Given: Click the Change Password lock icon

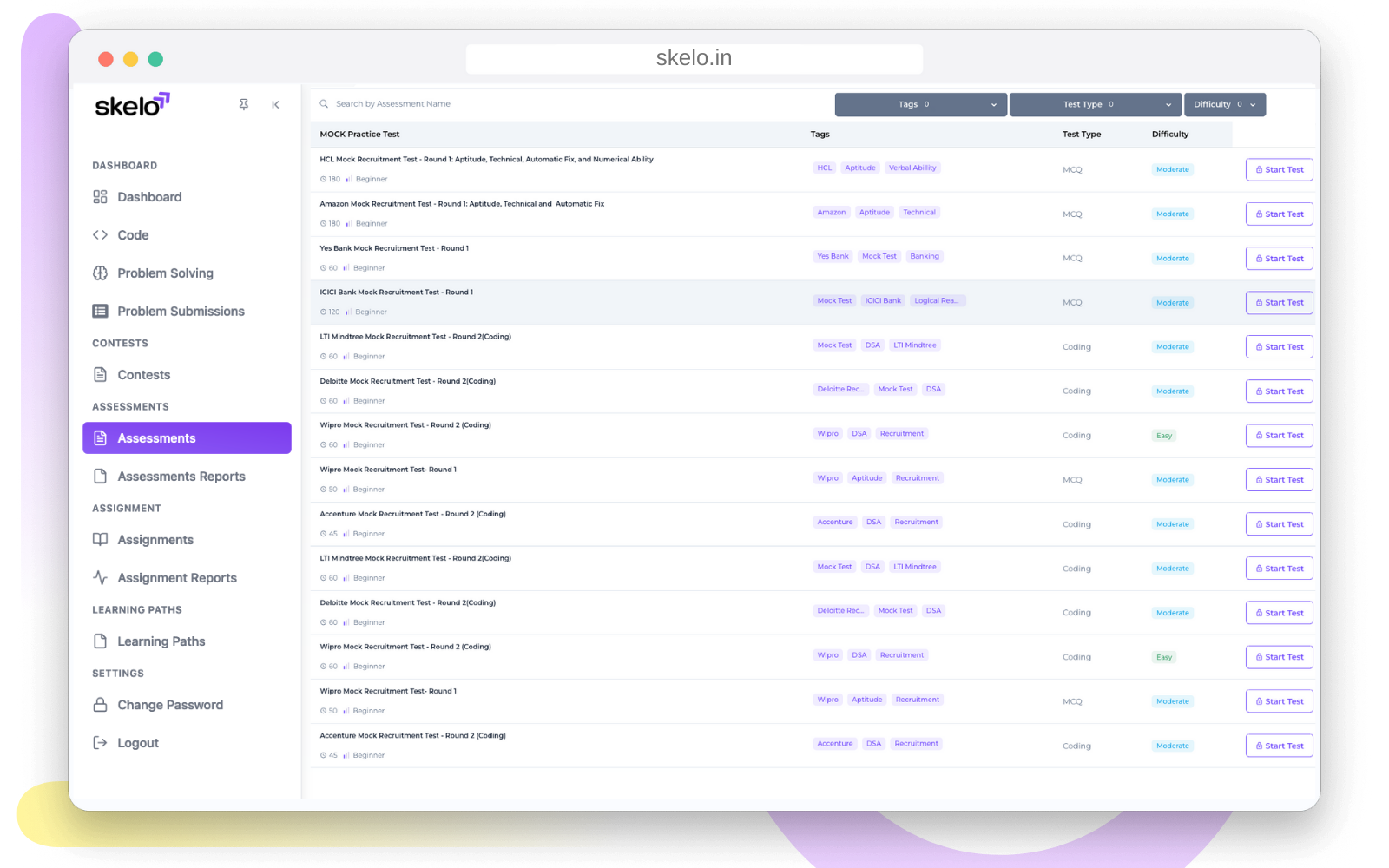Looking at the screenshot, I should coord(100,705).
